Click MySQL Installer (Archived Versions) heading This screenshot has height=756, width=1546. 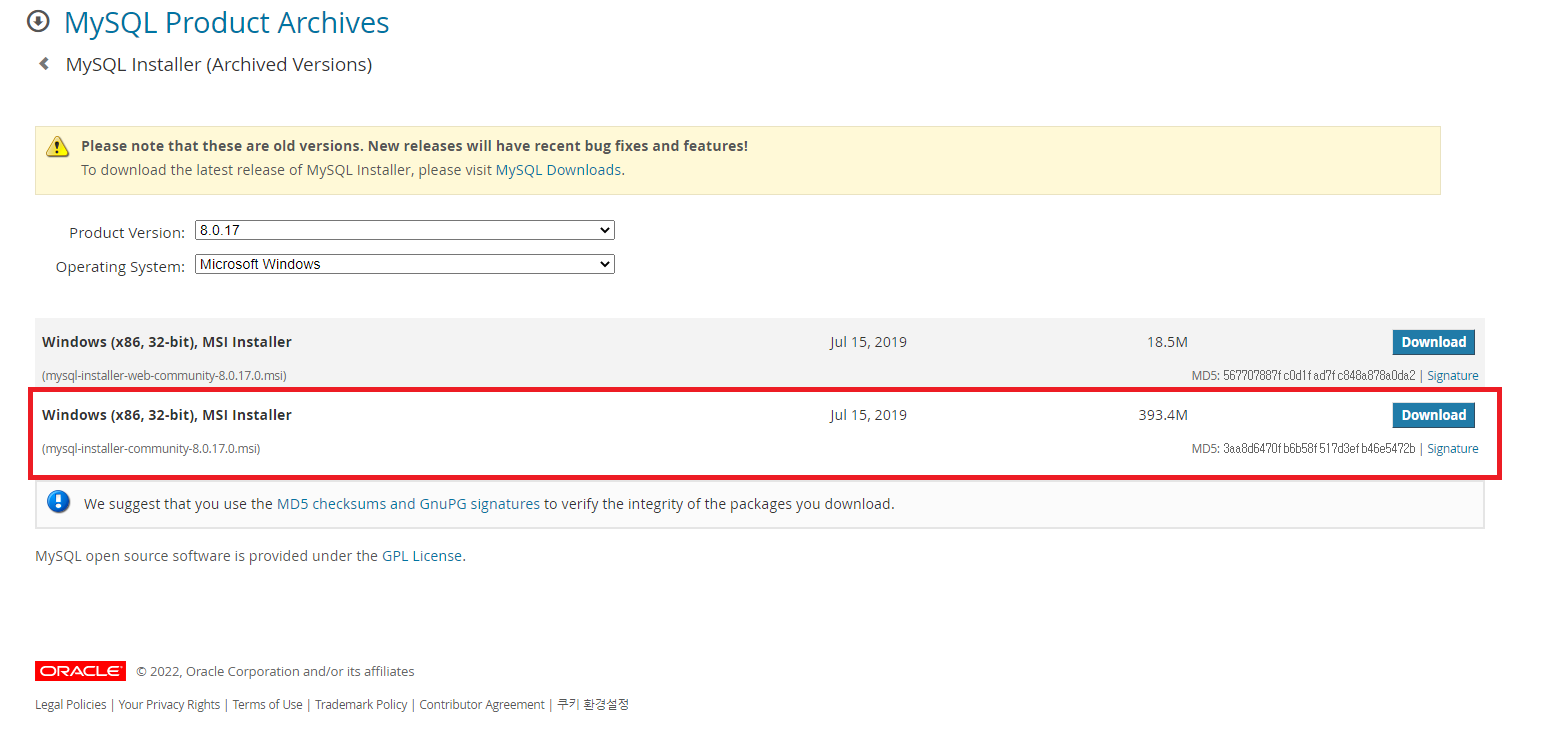click(x=219, y=65)
